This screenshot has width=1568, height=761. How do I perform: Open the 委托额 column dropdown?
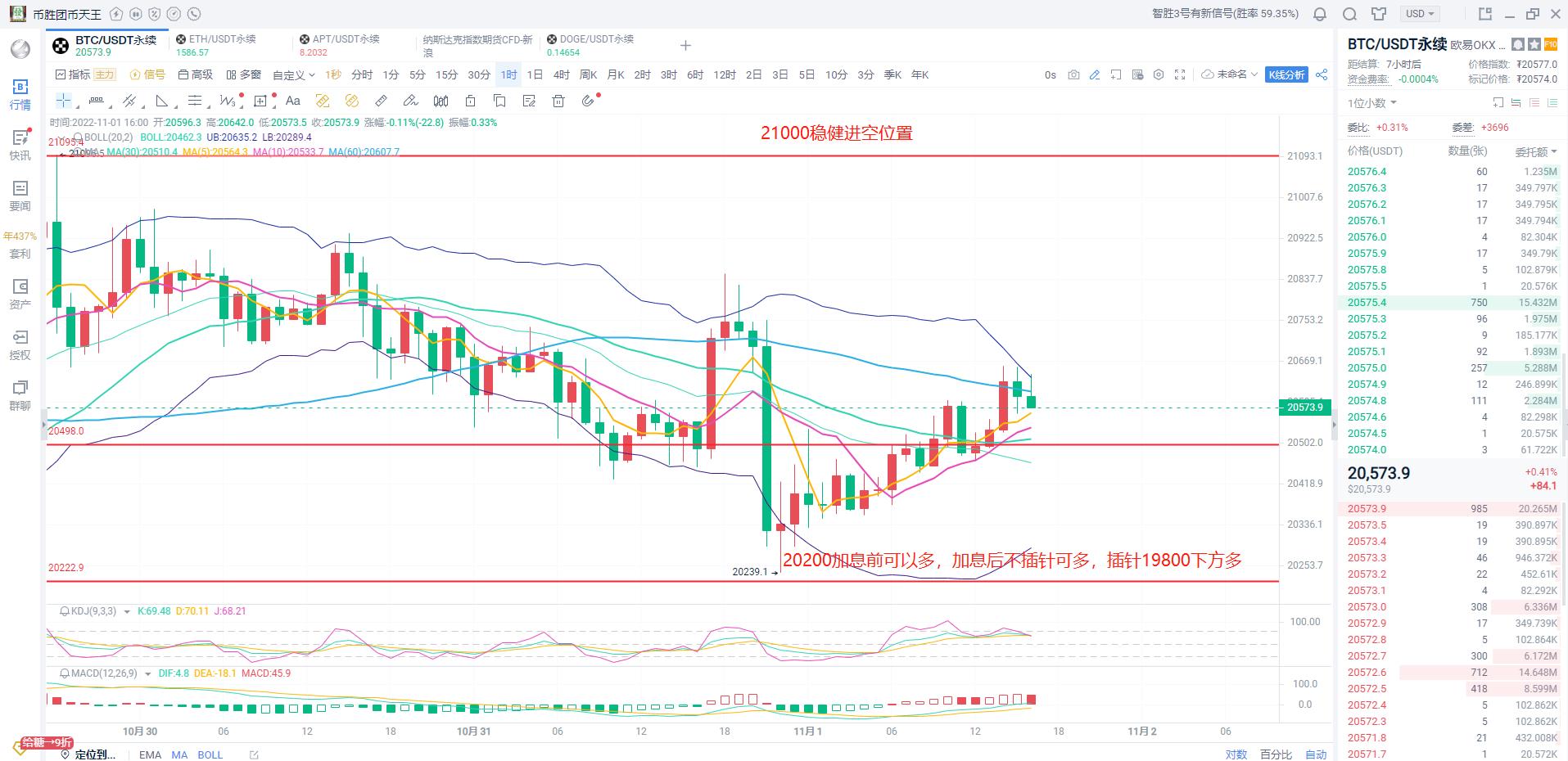[x=1536, y=151]
